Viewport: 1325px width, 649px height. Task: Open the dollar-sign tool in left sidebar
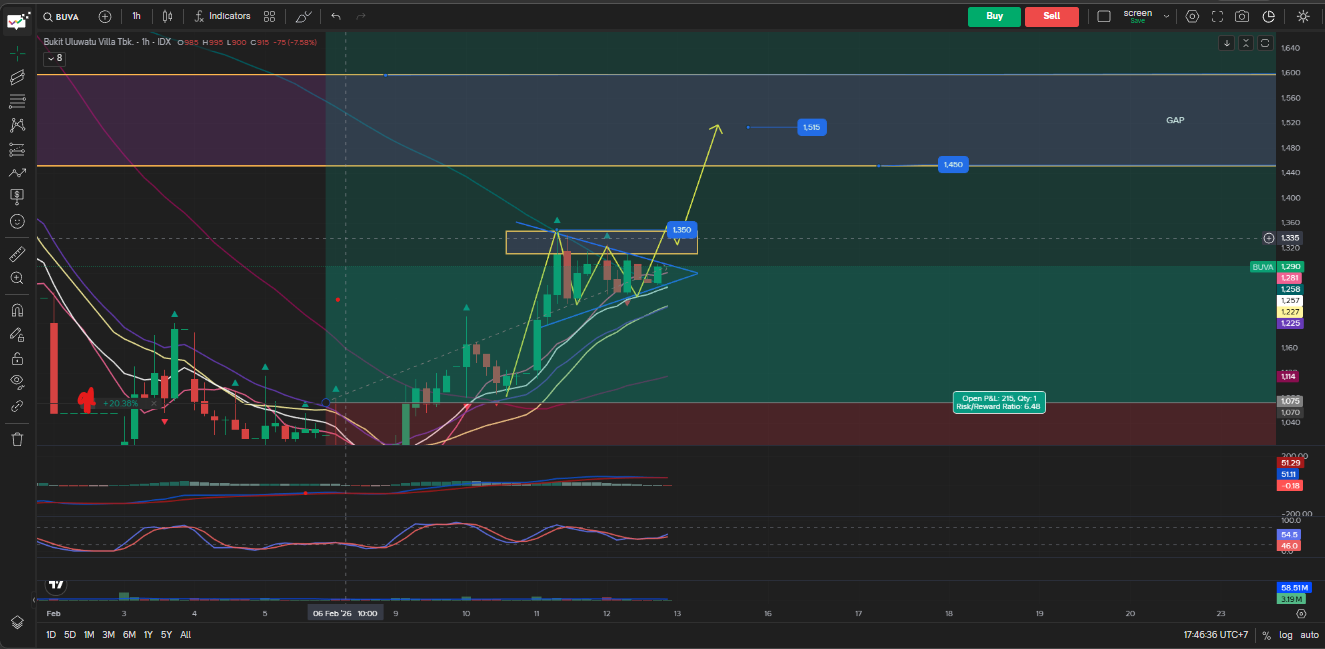tap(17, 197)
